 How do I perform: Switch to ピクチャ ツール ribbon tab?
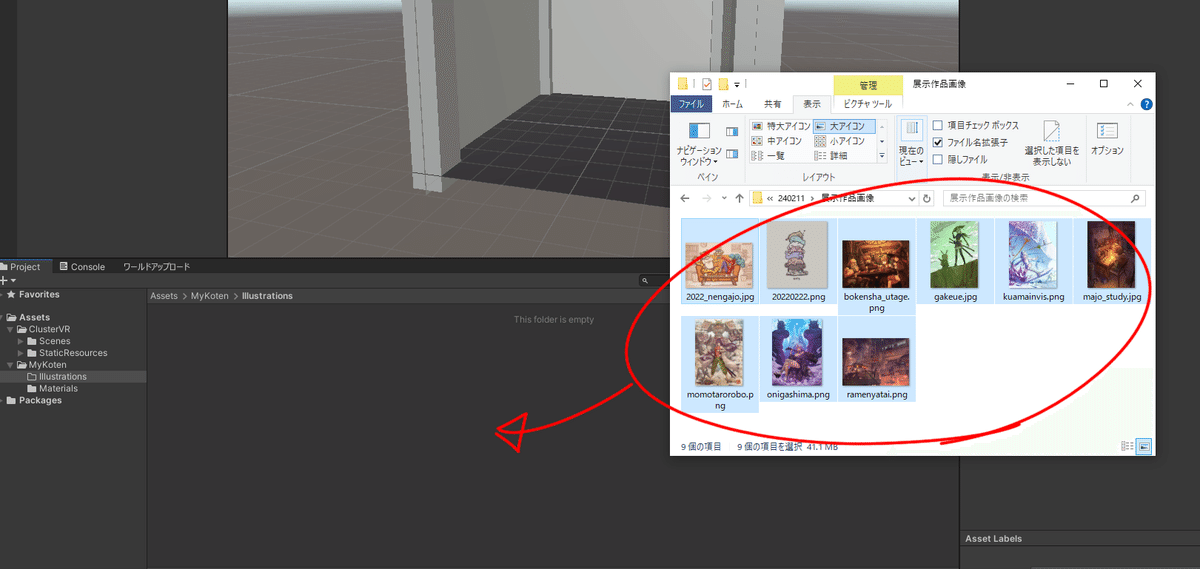click(x=866, y=104)
